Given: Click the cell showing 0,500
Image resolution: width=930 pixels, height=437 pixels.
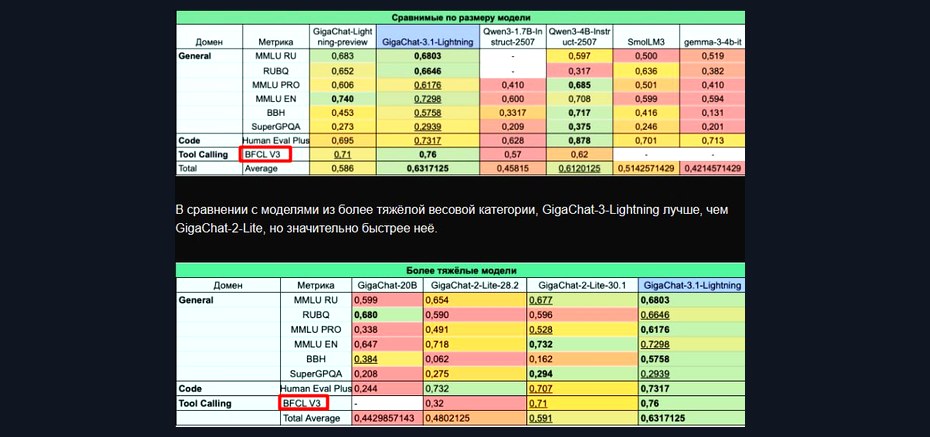Looking at the screenshot, I should pos(646,56).
